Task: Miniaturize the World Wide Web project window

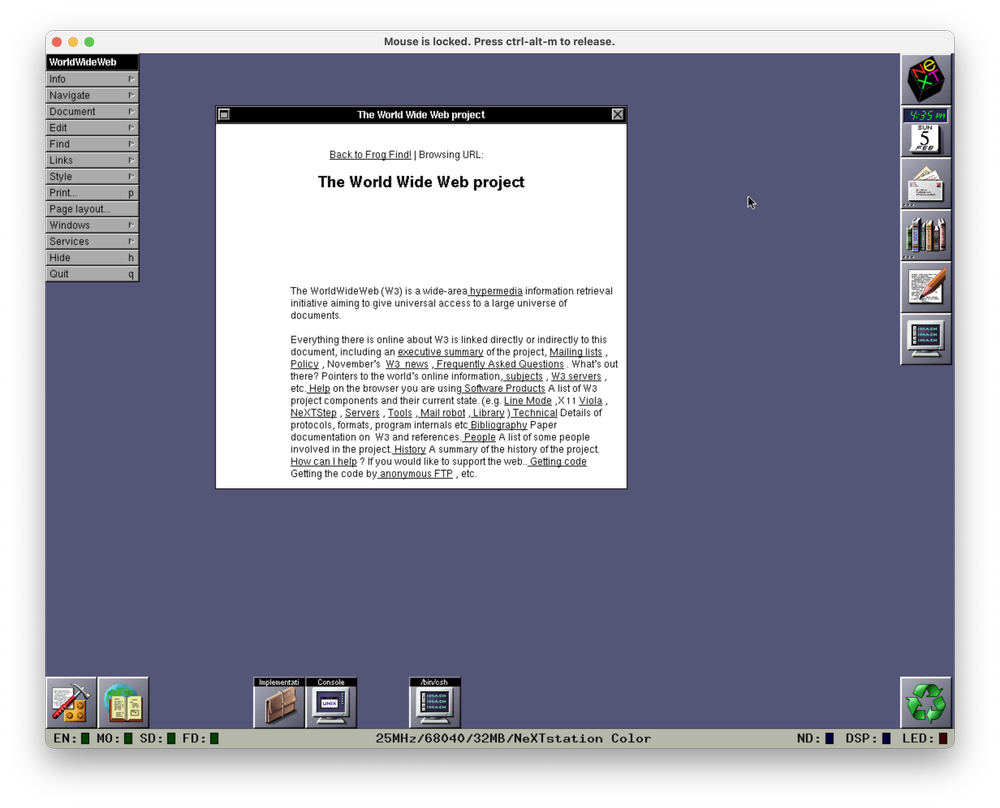Action: [224, 114]
